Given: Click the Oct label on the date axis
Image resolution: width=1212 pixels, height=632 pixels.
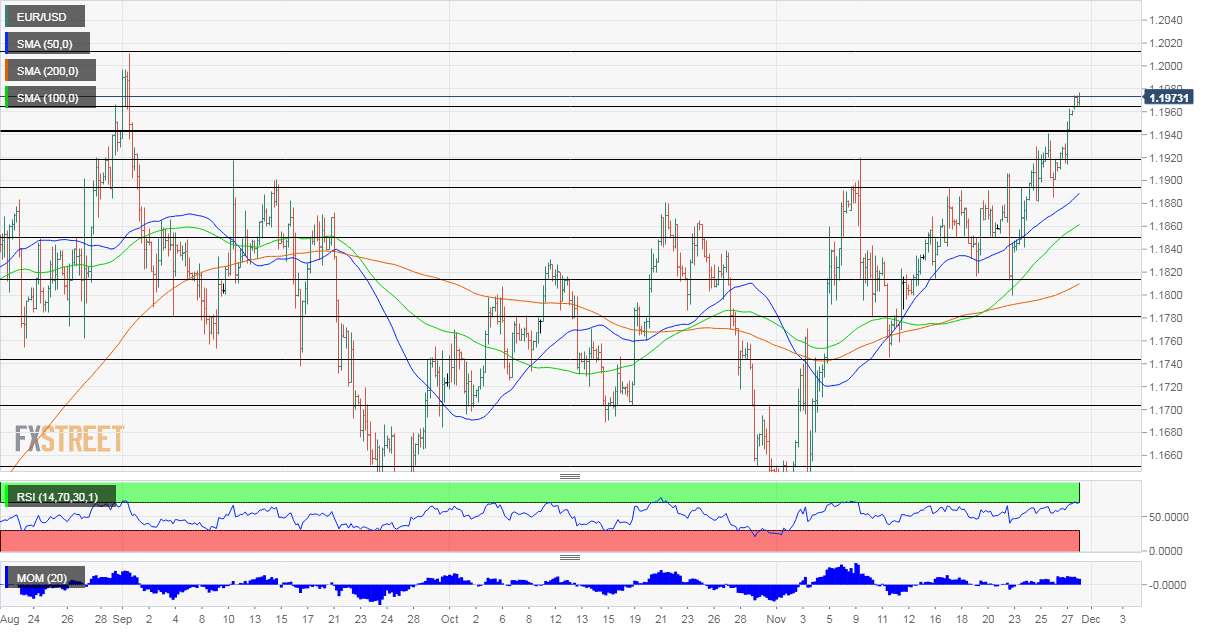Looking at the screenshot, I should coord(447,620).
